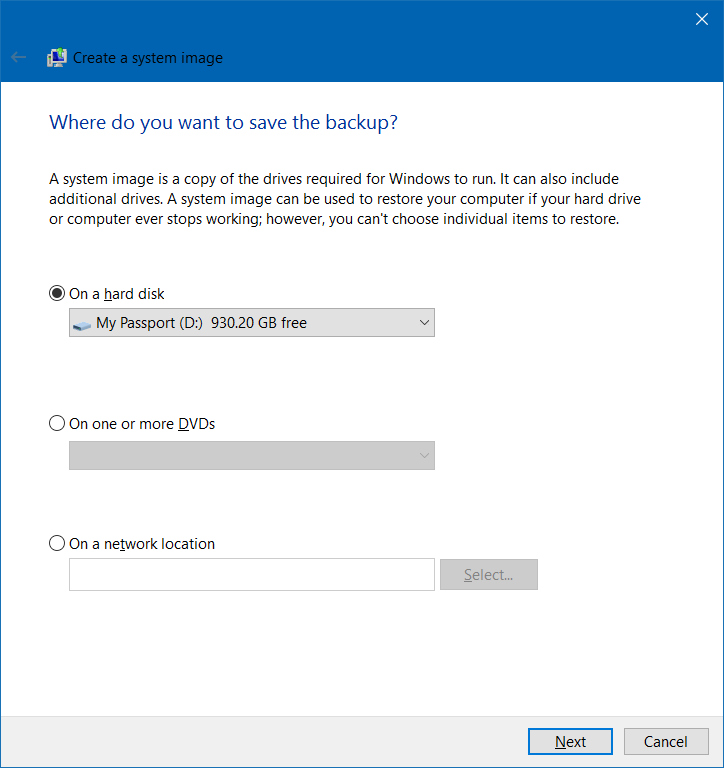Select the On a hard disk radio button

tap(57, 294)
